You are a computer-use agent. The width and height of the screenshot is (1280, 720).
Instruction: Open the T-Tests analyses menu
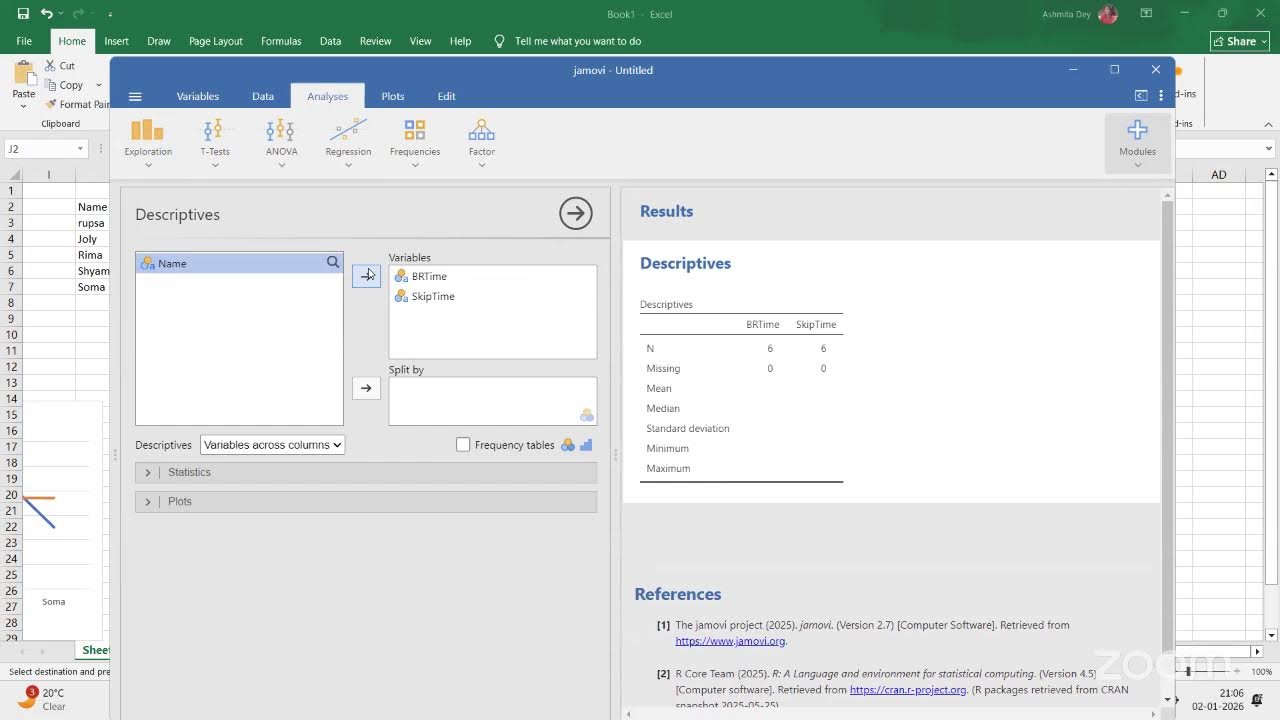click(x=214, y=143)
